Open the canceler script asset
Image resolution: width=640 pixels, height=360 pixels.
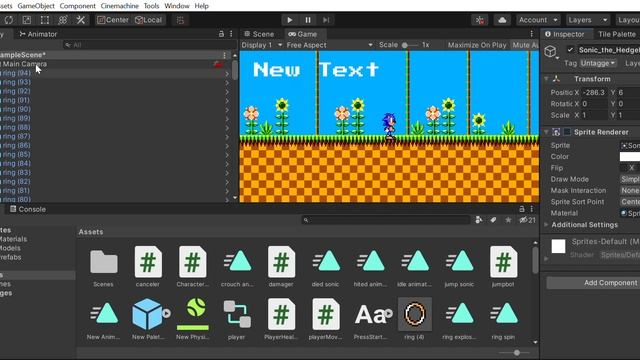[x=148, y=267]
